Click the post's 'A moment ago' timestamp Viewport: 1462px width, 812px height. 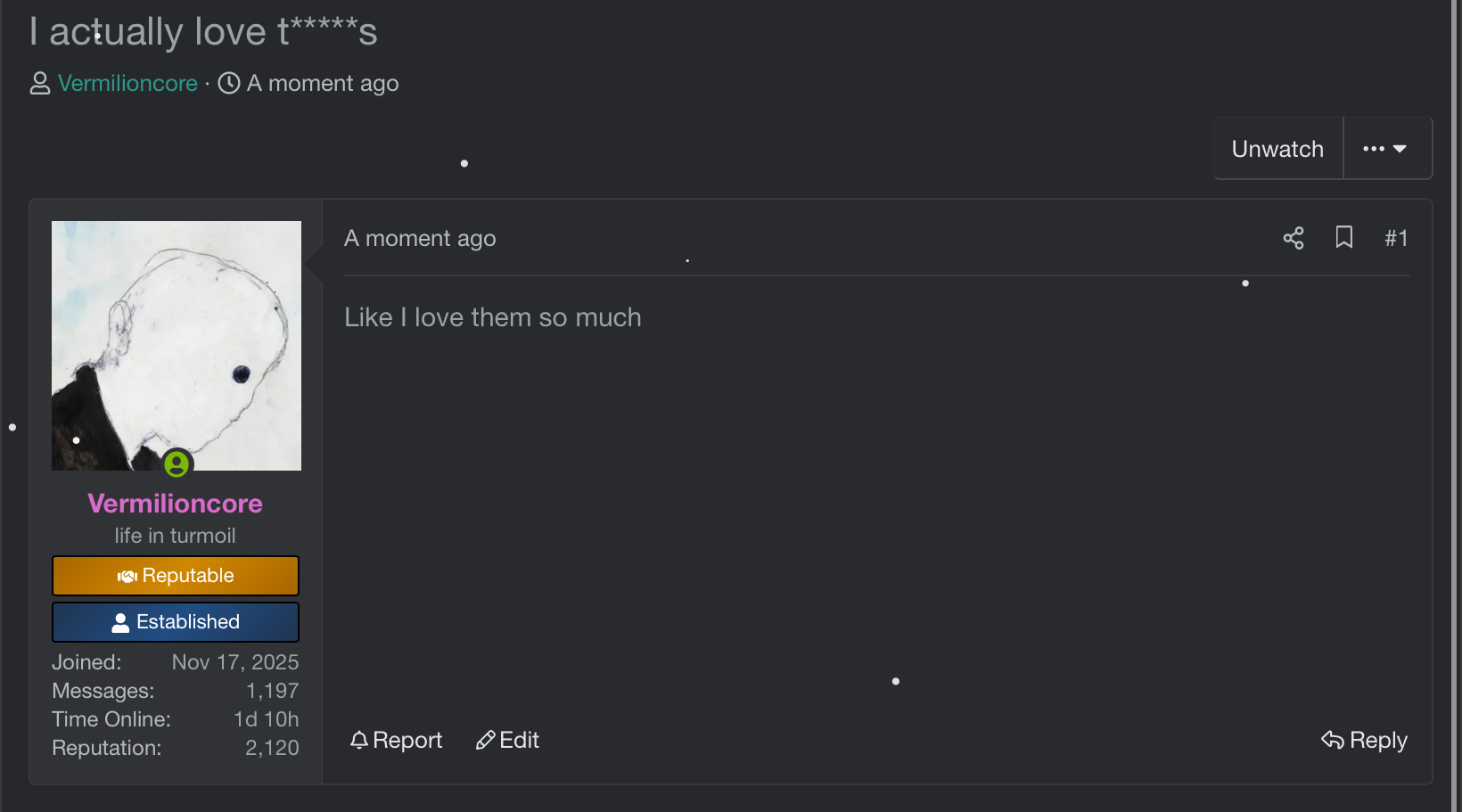click(420, 238)
